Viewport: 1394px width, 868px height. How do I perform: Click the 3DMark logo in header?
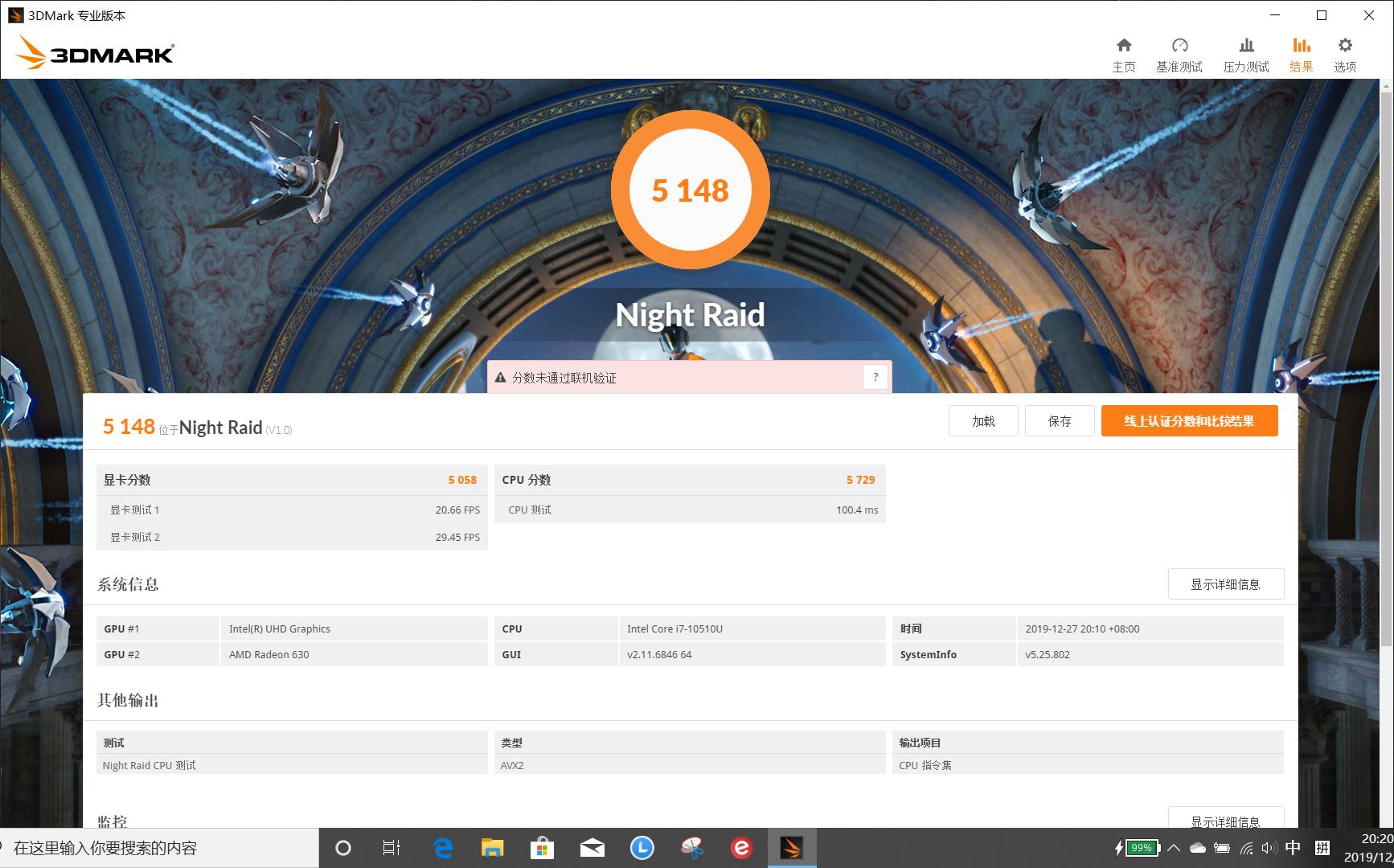tap(95, 53)
